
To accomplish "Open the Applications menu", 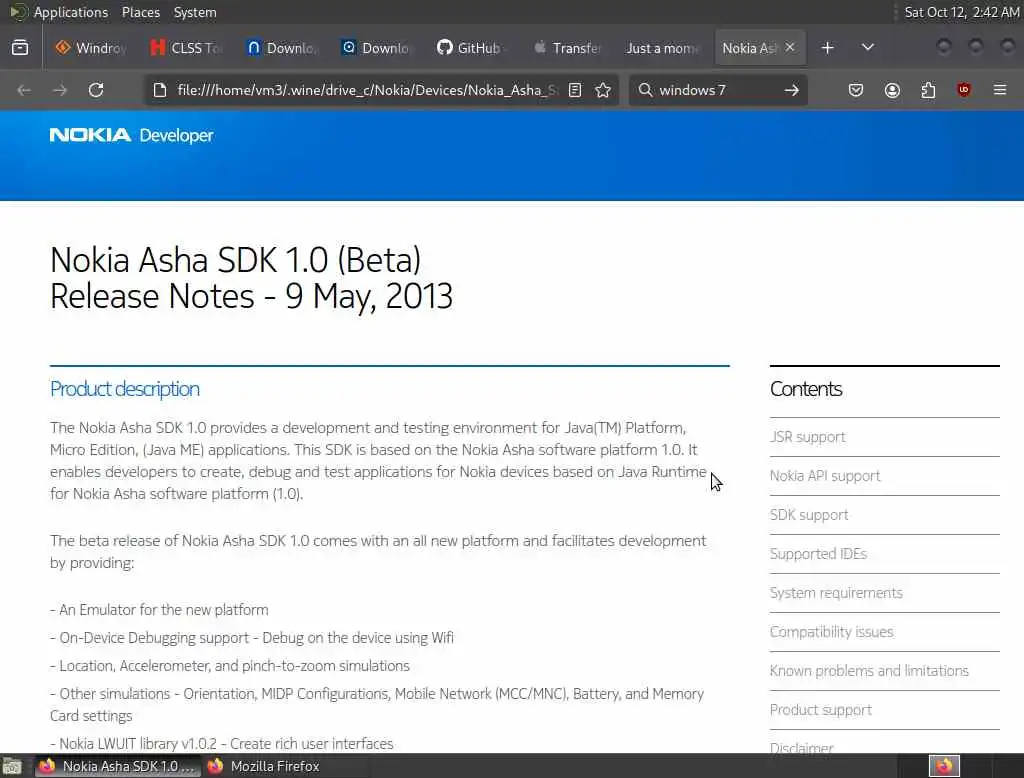I will point(71,12).
